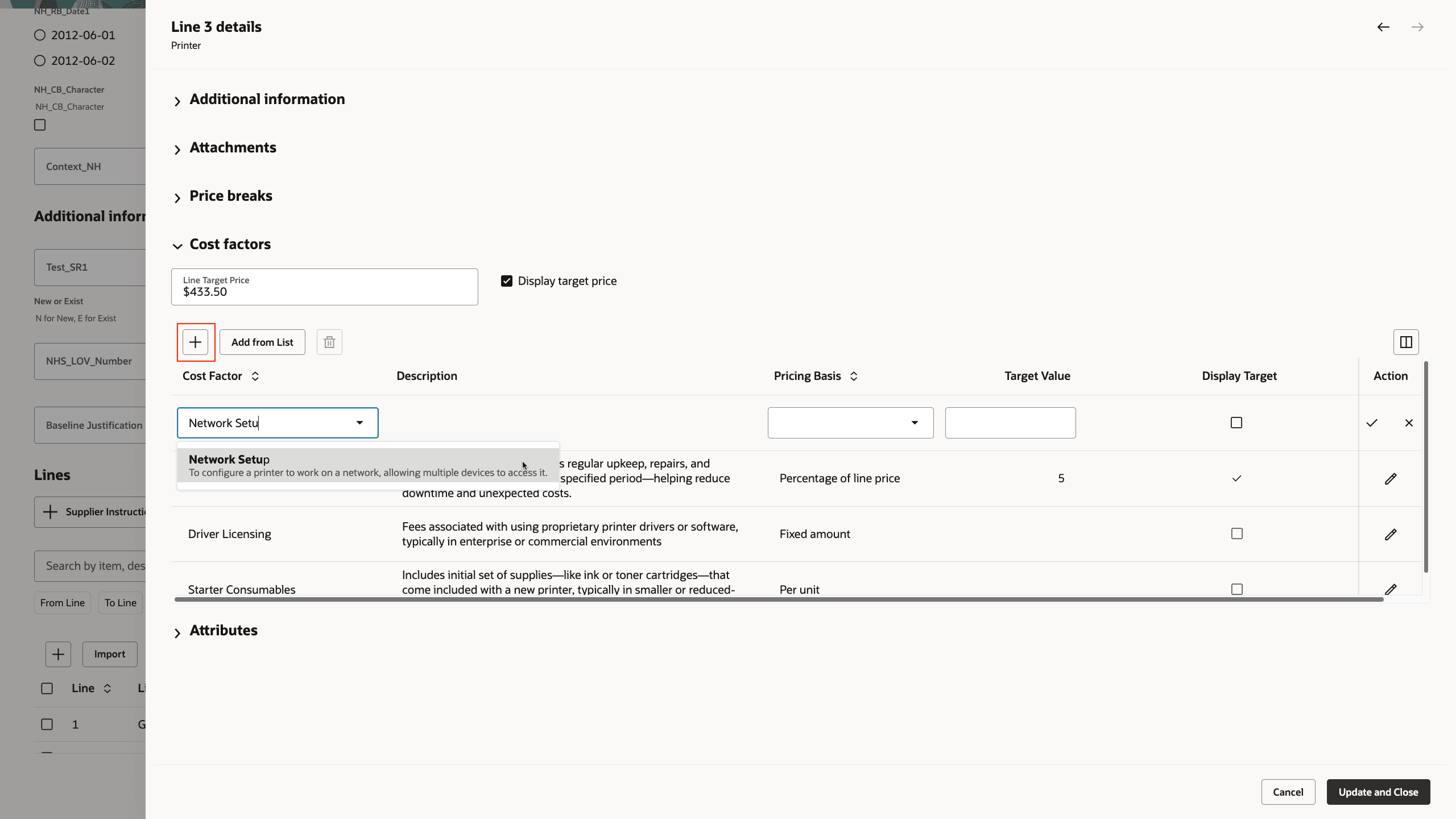Toggle the split panel view icon
The image size is (1456, 819).
pyautogui.click(x=1406, y=342)
